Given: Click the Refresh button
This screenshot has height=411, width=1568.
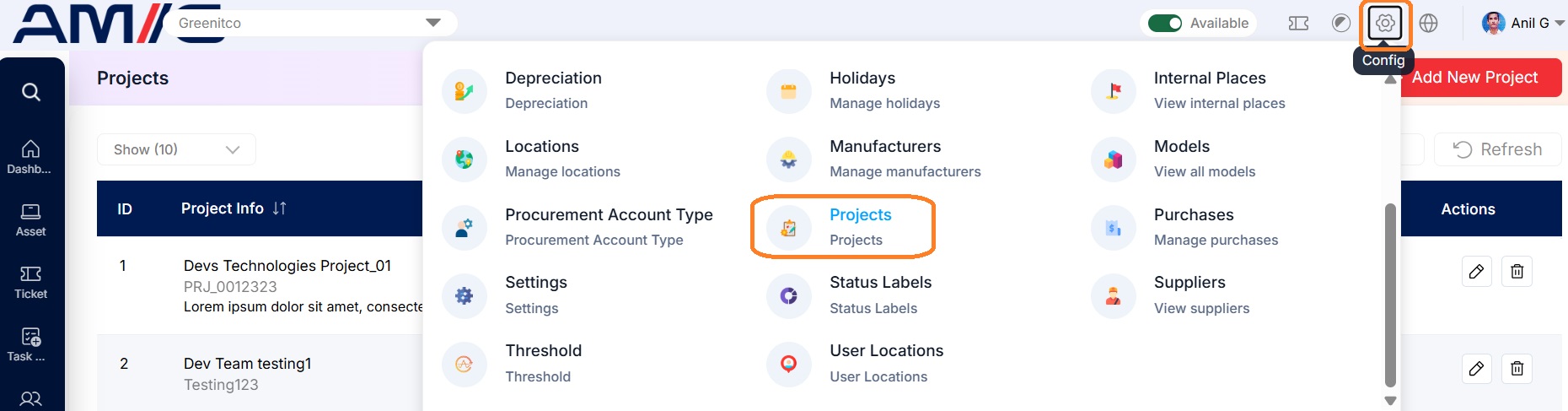Looking at the screenshot, I should (x=1497, y=149).
